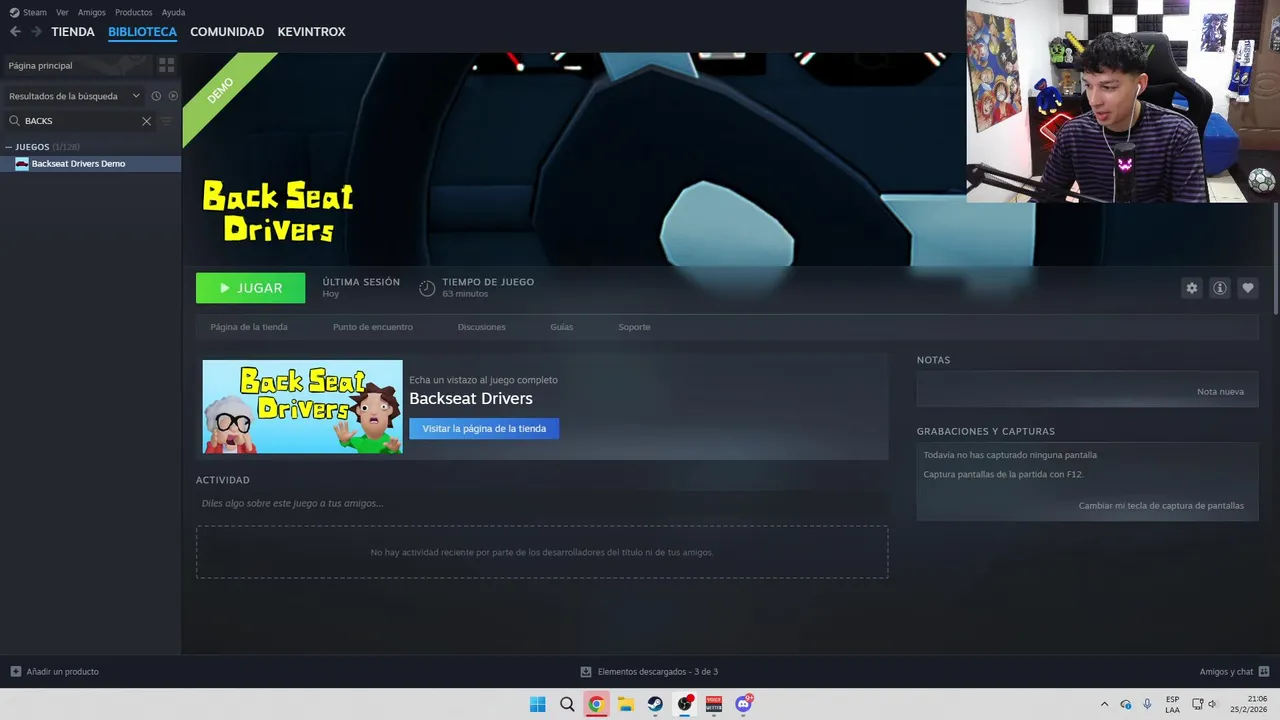Open the Productos menu
This screenshot has width=1280, height=720.
[x=133, y=12]
